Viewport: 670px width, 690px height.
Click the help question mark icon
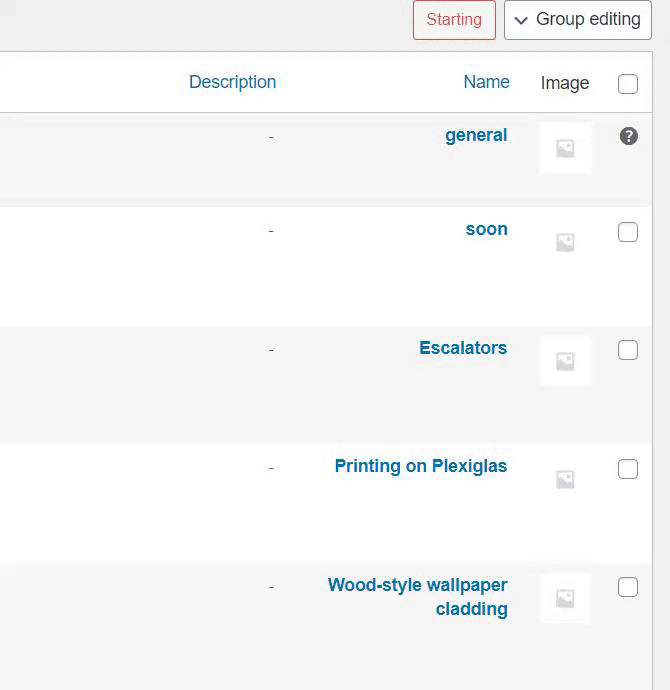[628, 136]
